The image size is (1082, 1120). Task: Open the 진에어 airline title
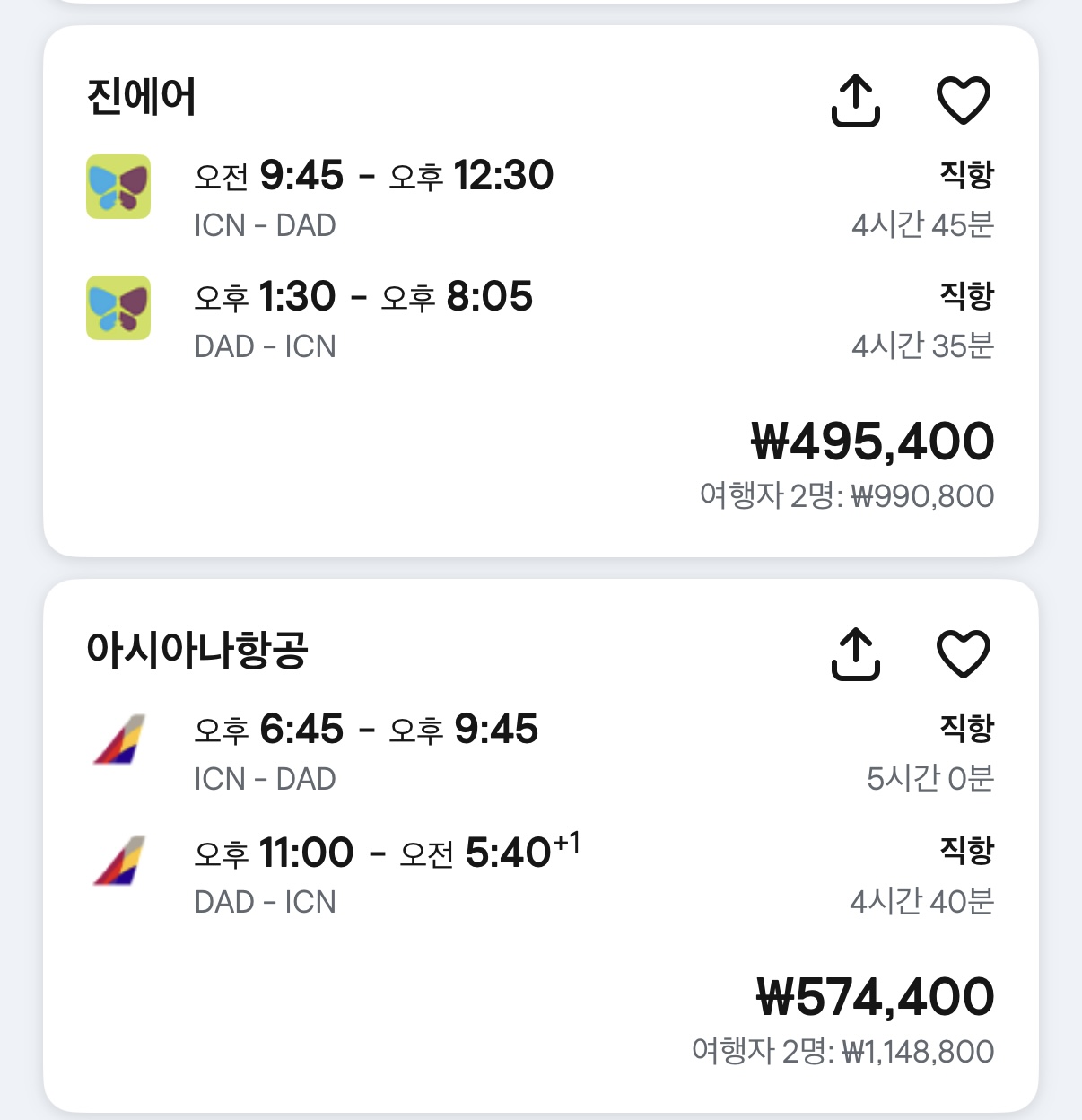pyautogui.click(x=141, y=97)
